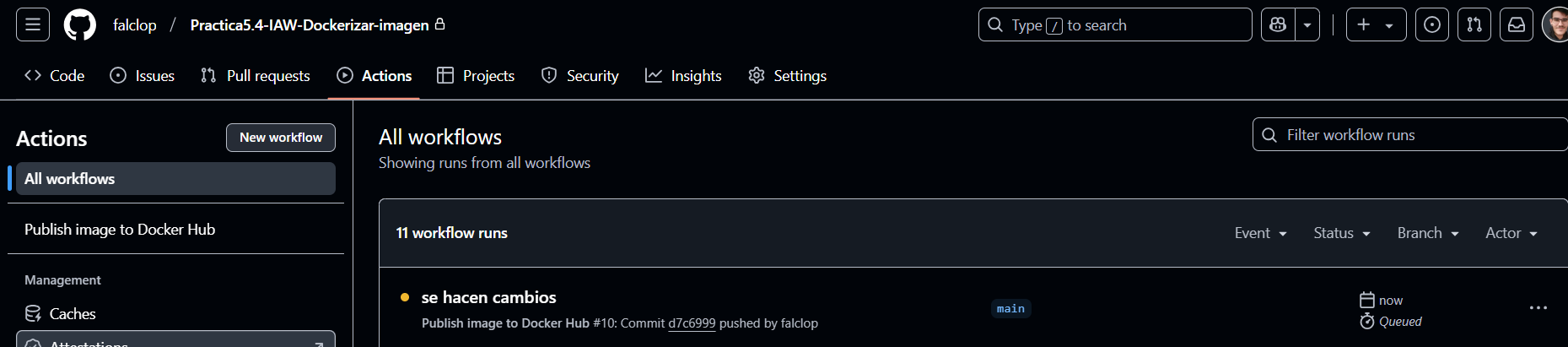The width and height of the screenshot is (1568, 347).
Task: Open the Actor filter dropdown
Action: click(1511, 233)
